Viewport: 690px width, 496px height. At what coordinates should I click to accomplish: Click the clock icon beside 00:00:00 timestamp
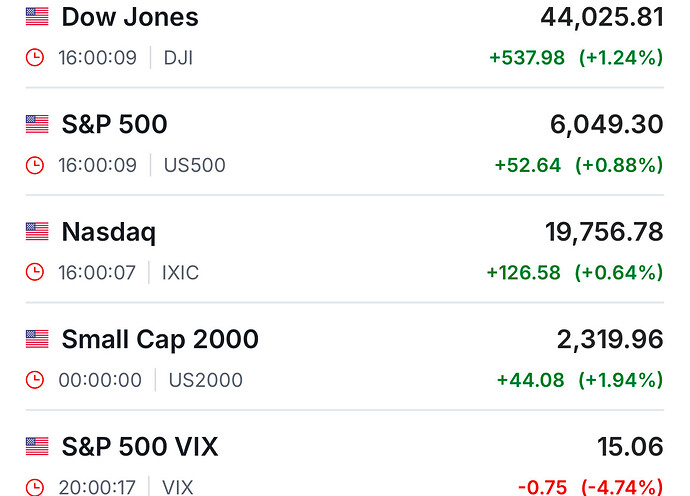click(35, 380)
